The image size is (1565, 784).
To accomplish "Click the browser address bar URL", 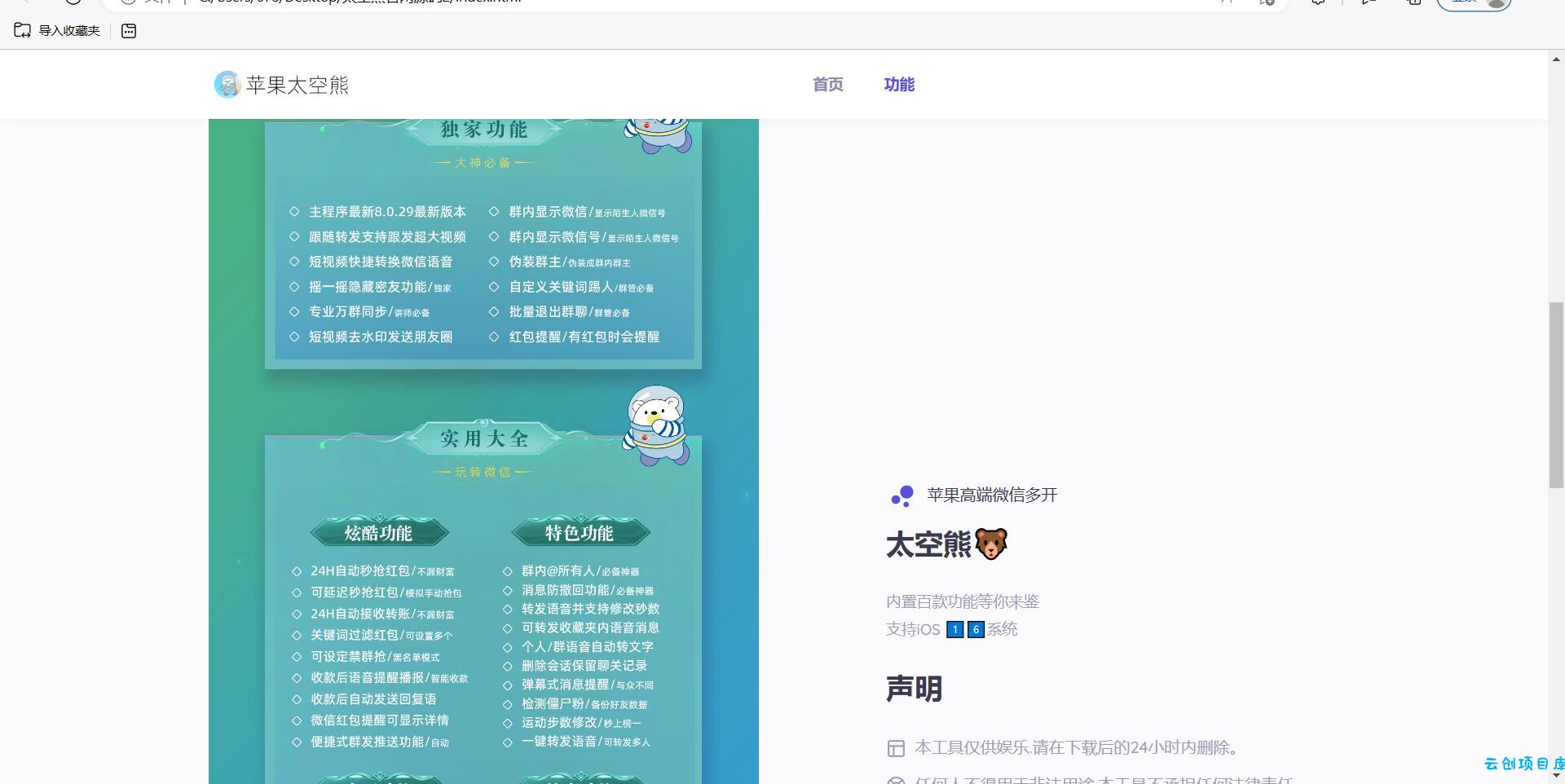I will click(359, 2).
